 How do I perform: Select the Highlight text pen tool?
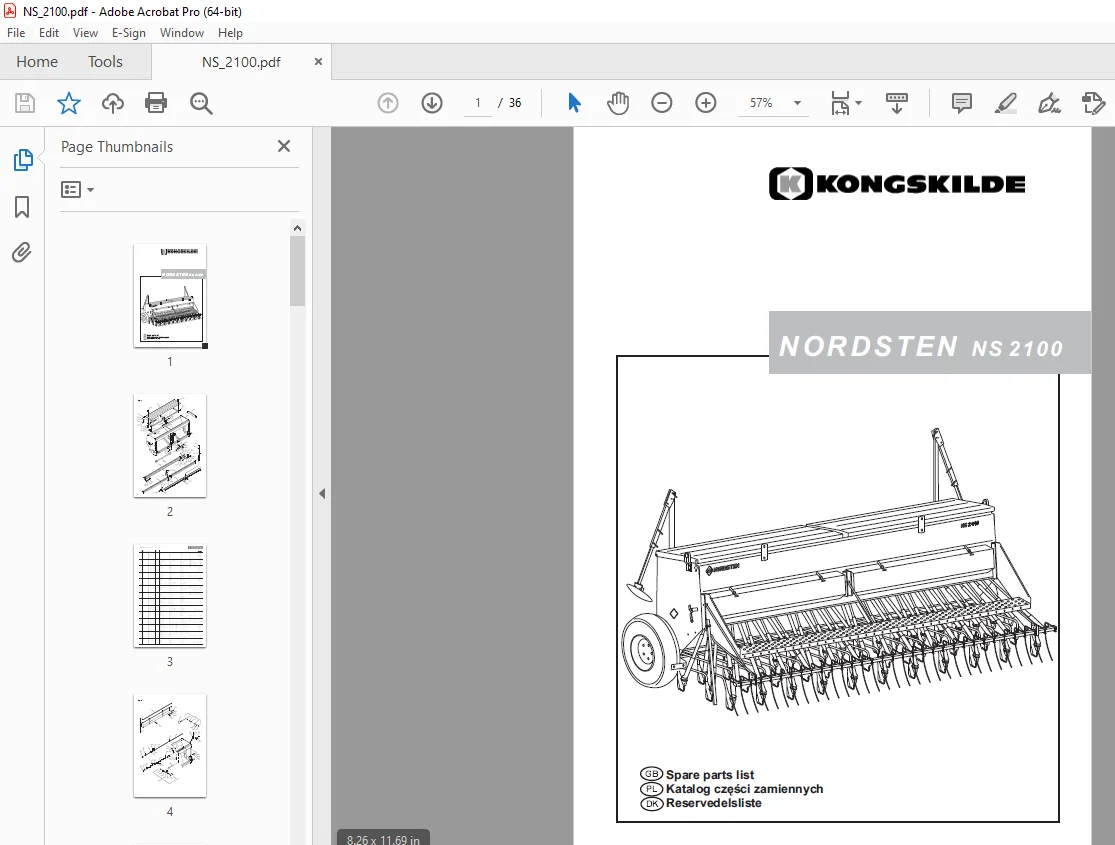[x=1005, y=103]
